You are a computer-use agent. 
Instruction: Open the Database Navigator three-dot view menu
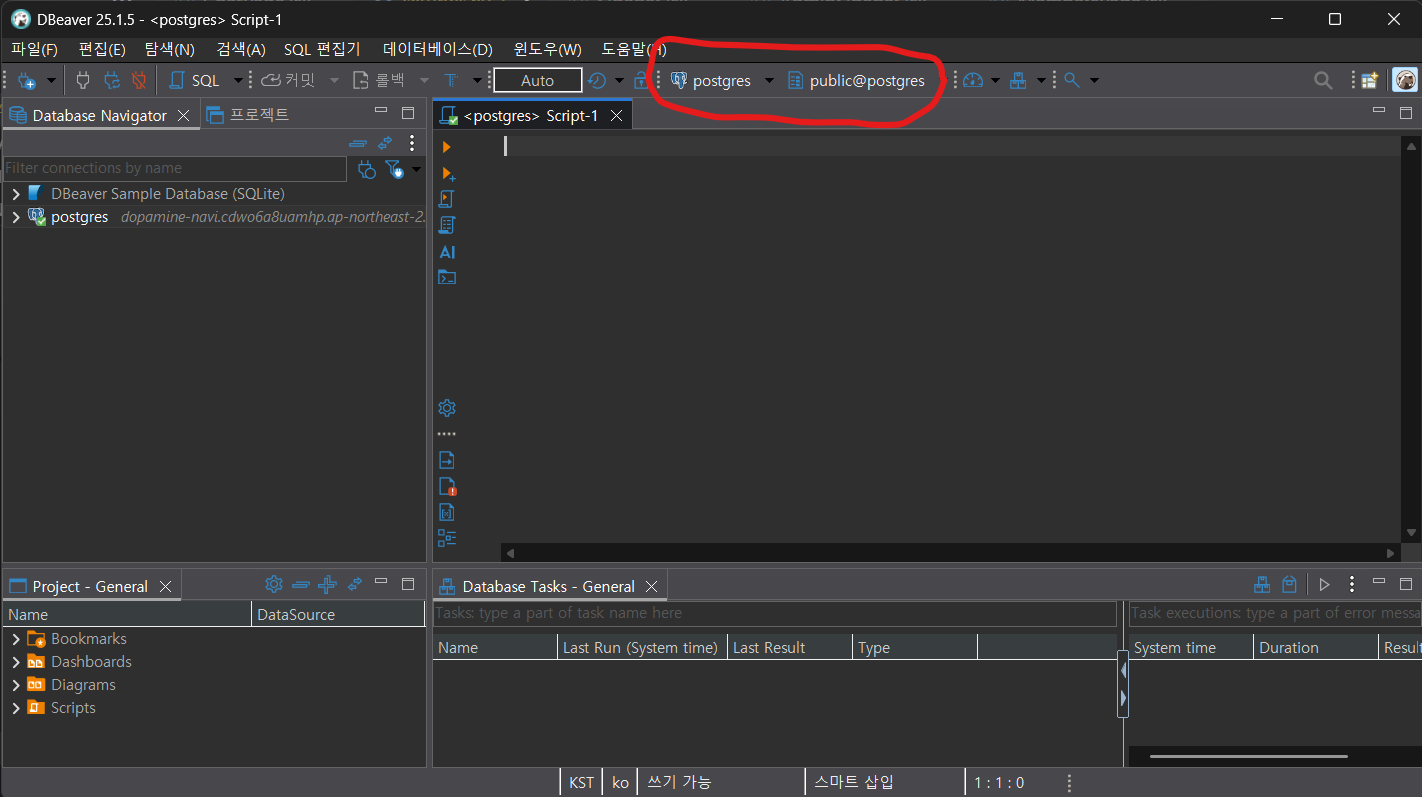(411, 143)
